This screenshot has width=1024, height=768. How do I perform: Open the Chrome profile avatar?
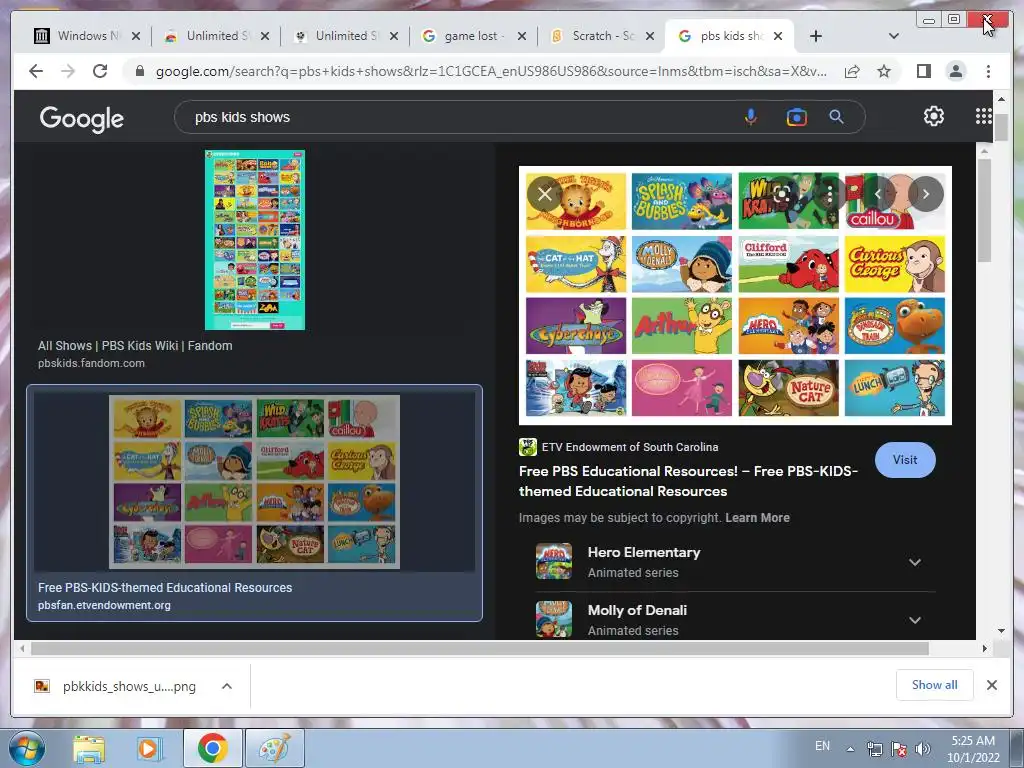[955, 71]
